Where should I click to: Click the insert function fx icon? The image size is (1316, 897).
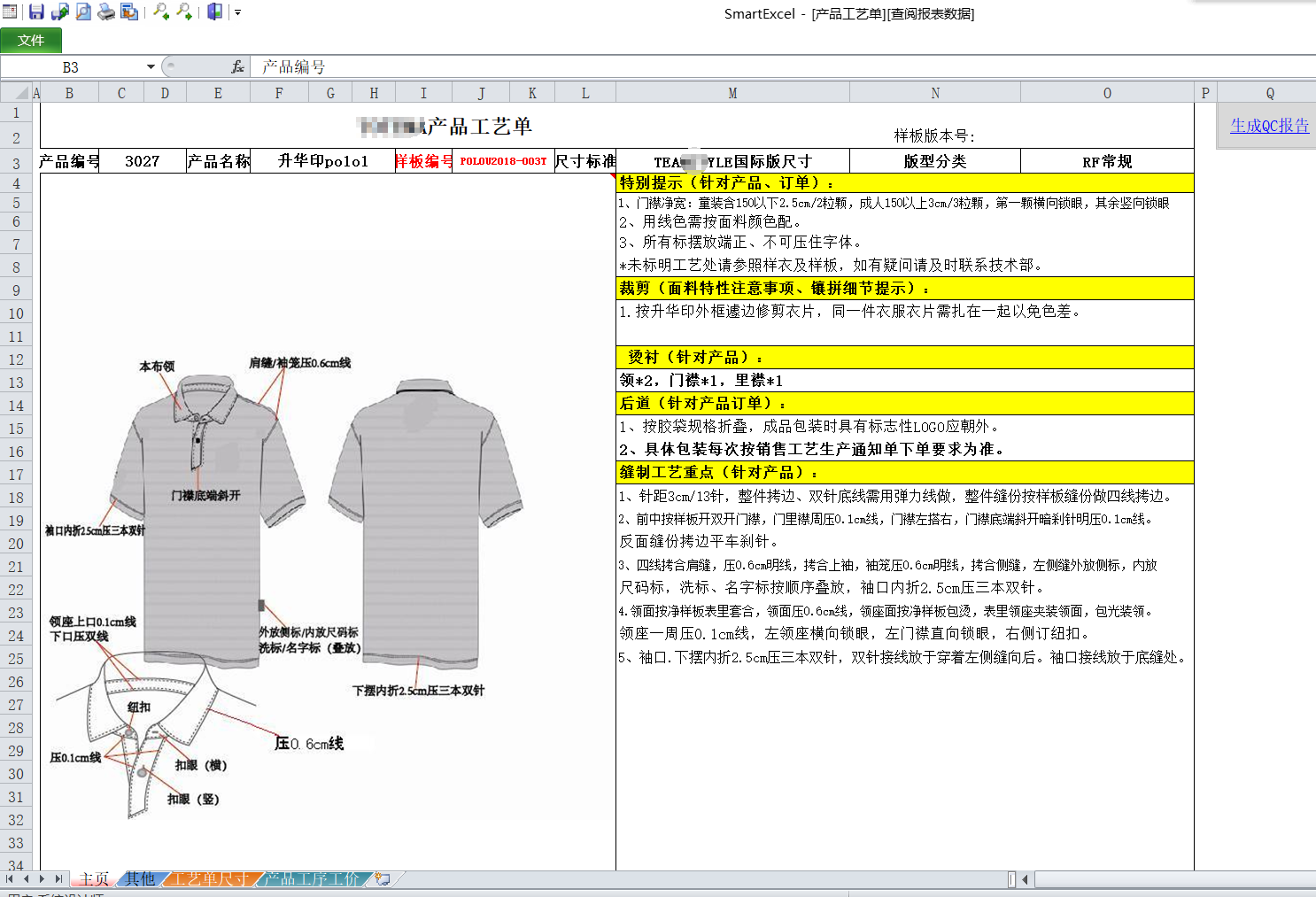pyautogui.click(x=237, y=67)
